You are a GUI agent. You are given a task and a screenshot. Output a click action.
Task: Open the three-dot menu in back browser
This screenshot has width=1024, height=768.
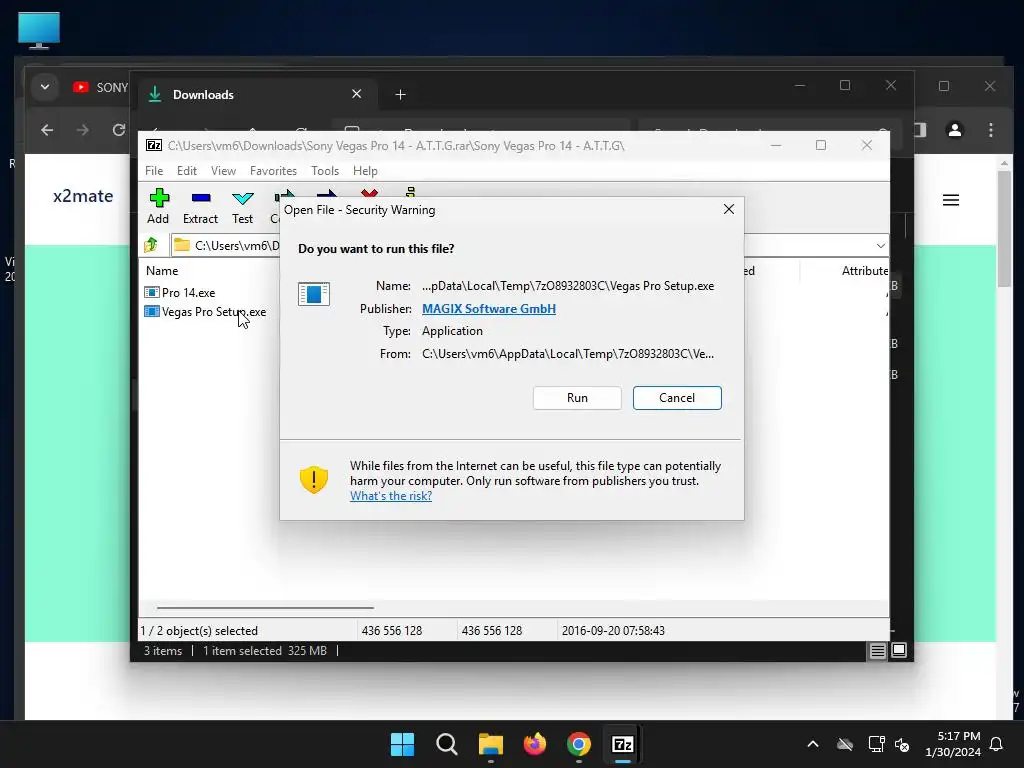pyautogui.click(x=991, y=130)
